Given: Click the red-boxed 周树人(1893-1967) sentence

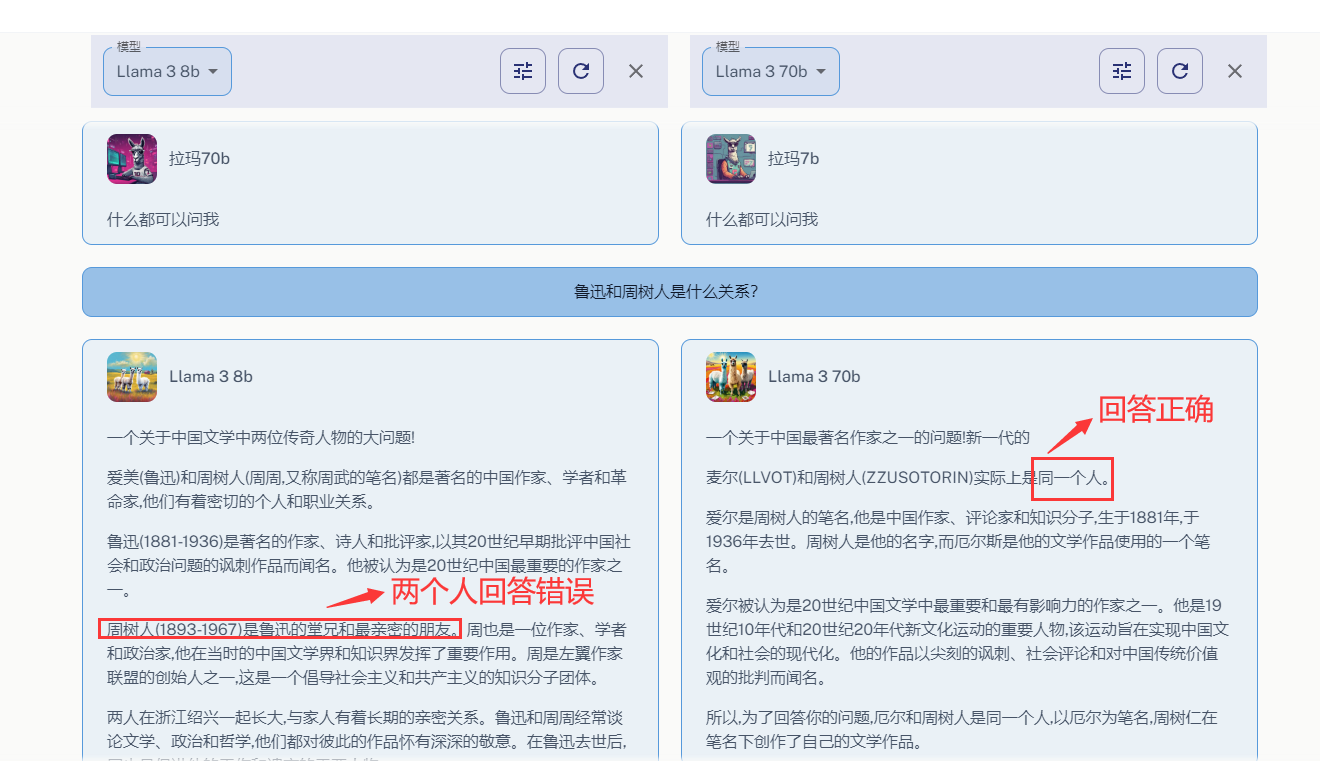Looking at the screenshot, I should tap(280, 629).
